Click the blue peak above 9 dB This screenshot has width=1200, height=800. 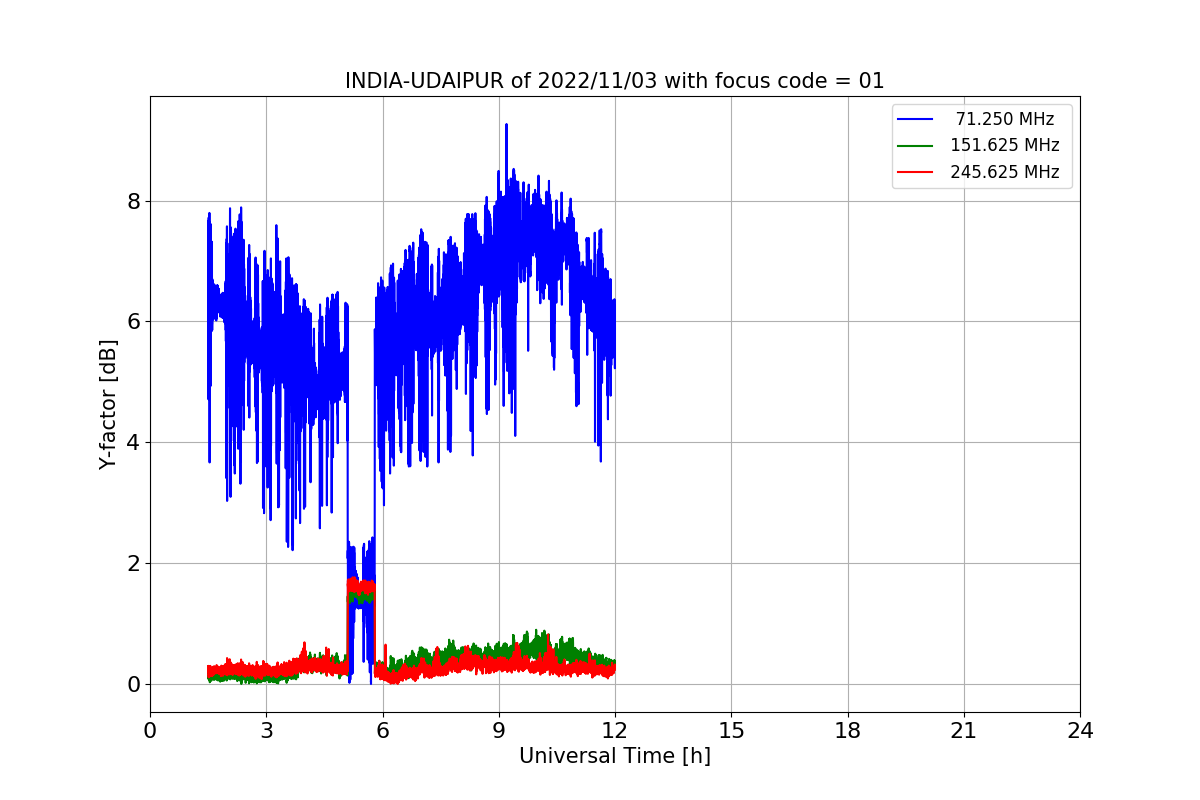point(506,127)
